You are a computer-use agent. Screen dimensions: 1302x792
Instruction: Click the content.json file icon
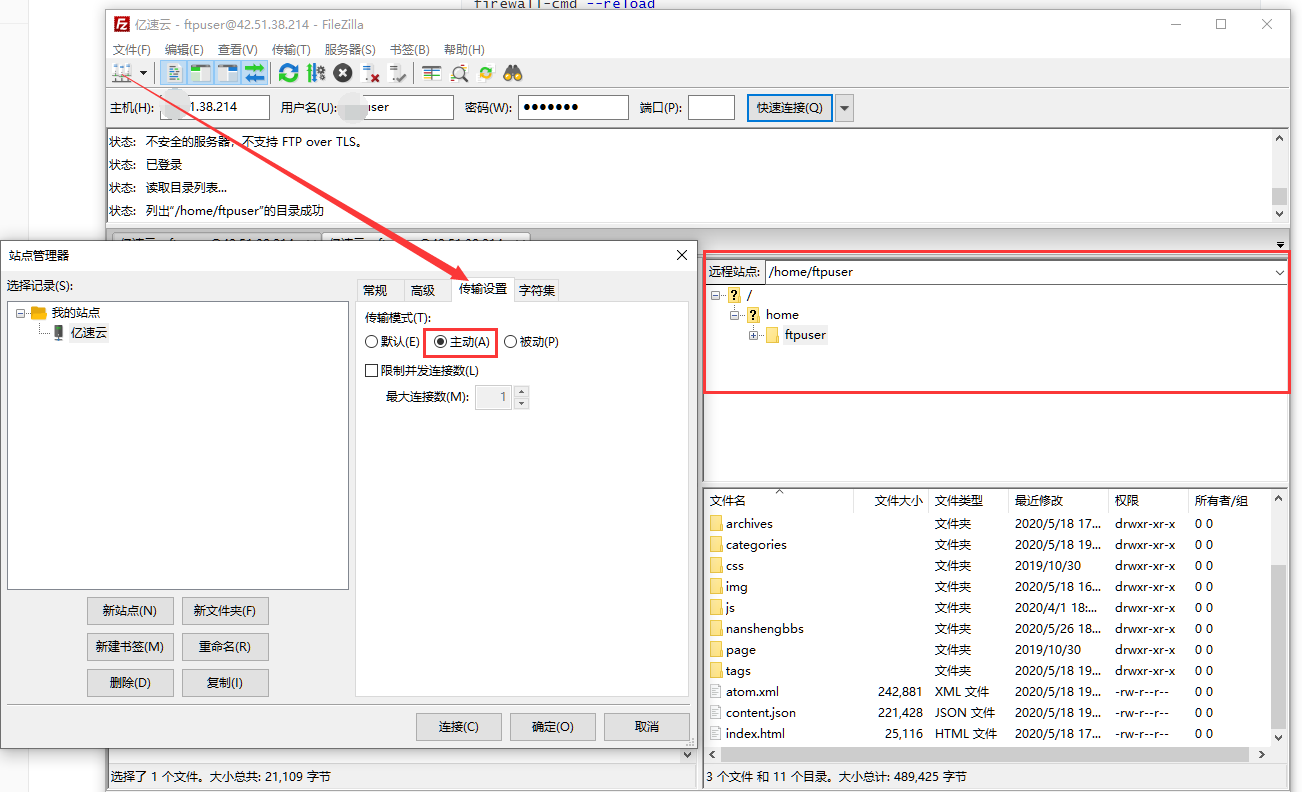tap(716, 712)
